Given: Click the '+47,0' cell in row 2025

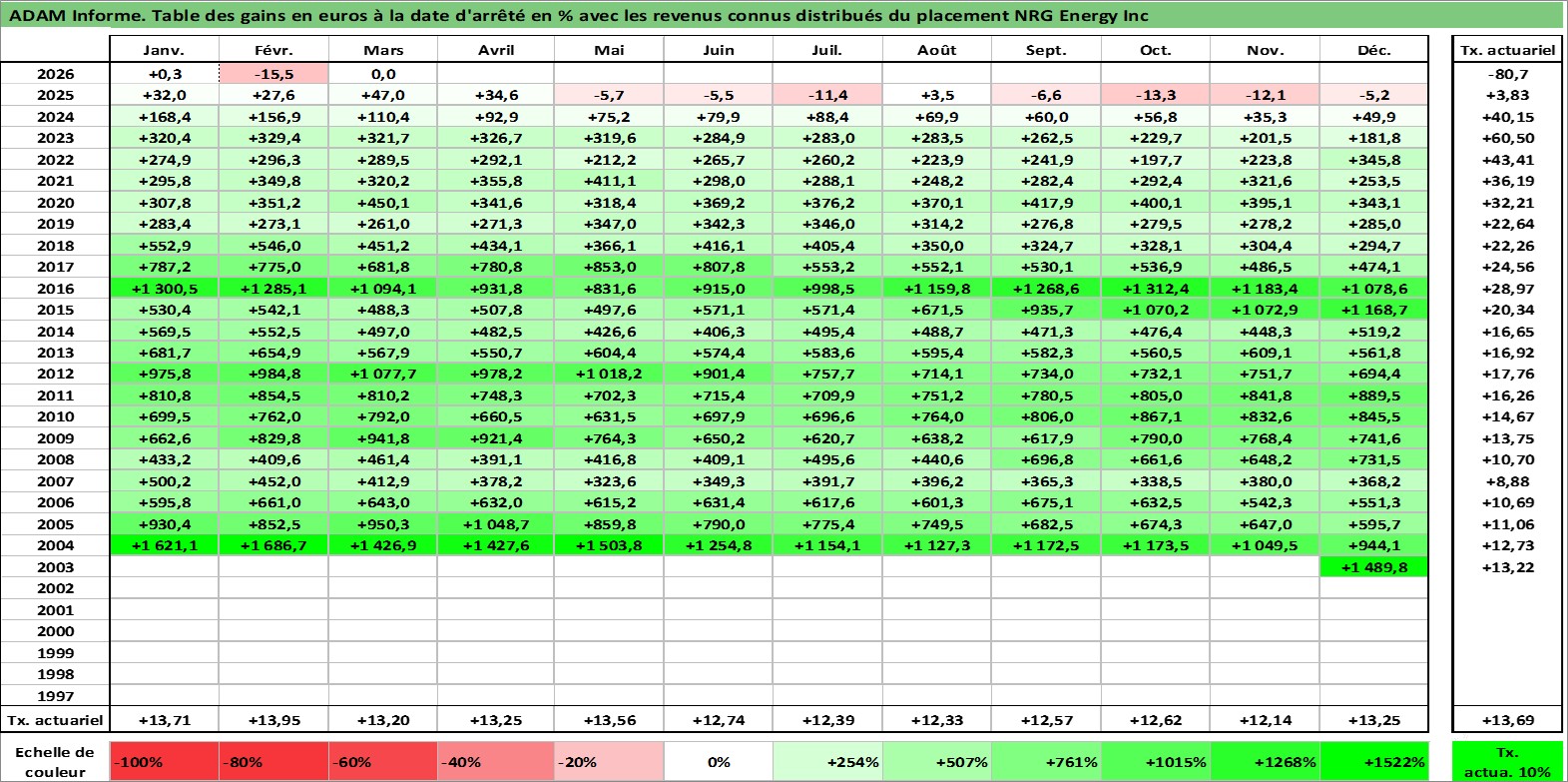Looking at the screenshot, I should [383, 95].
